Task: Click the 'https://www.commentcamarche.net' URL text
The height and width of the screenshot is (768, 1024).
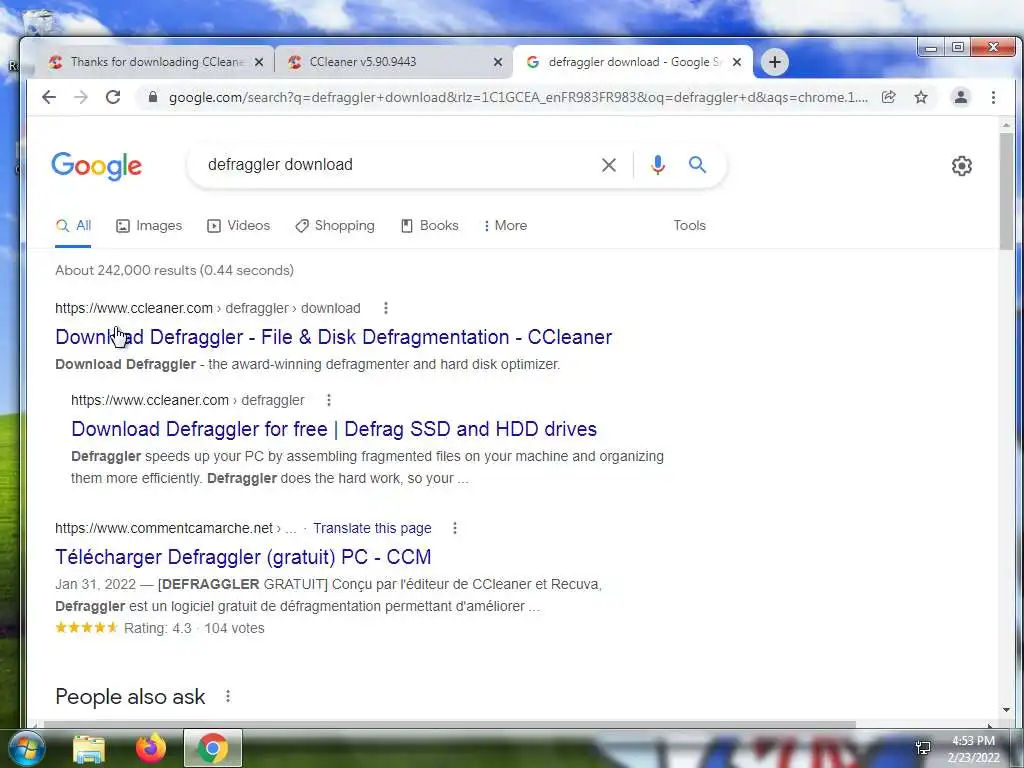Action: click(x=164, y=528)
